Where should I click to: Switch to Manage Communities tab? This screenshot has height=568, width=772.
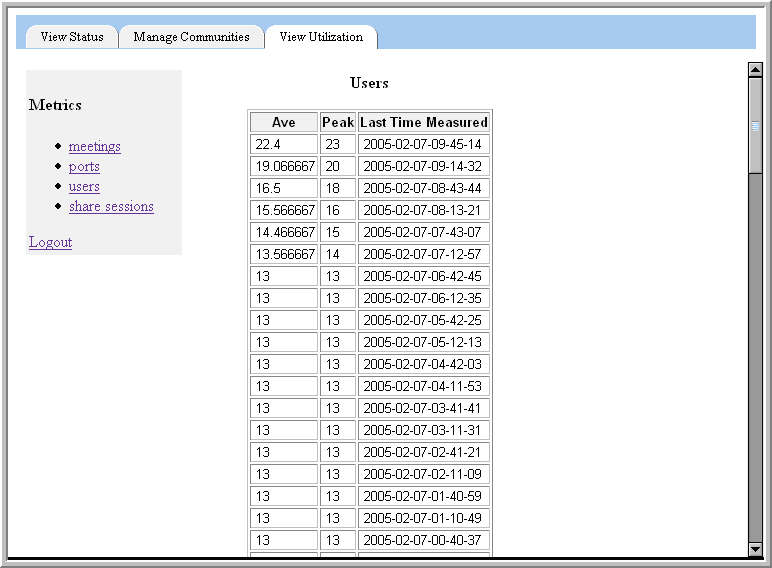[x=192, y=37]
